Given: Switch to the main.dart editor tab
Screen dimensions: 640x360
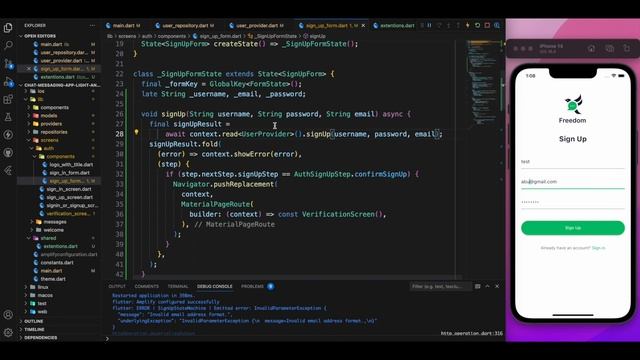Looking at the screenshot, I should [123, 25].
